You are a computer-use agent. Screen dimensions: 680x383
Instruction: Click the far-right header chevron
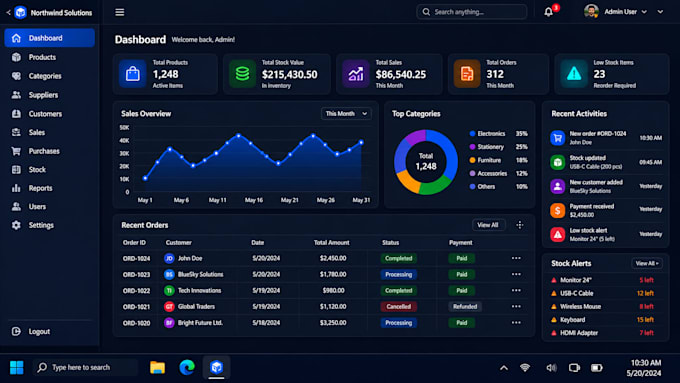click(x=660, y=12)
